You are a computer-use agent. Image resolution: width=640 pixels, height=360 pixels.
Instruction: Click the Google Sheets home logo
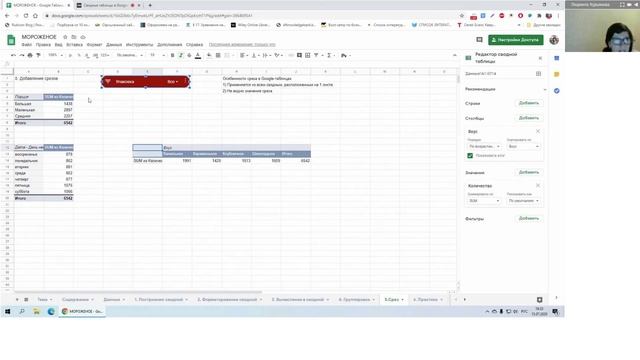[11, 40]
